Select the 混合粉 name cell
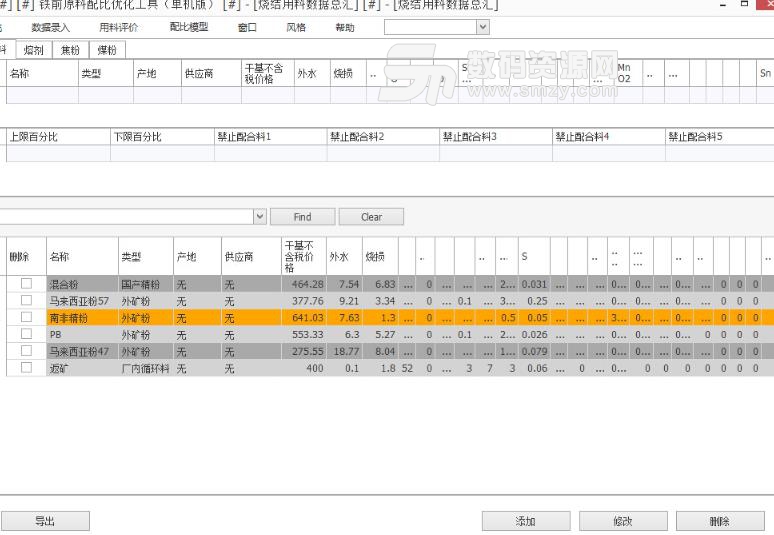This screenshot has height=535, width=774. coord(82,284)
